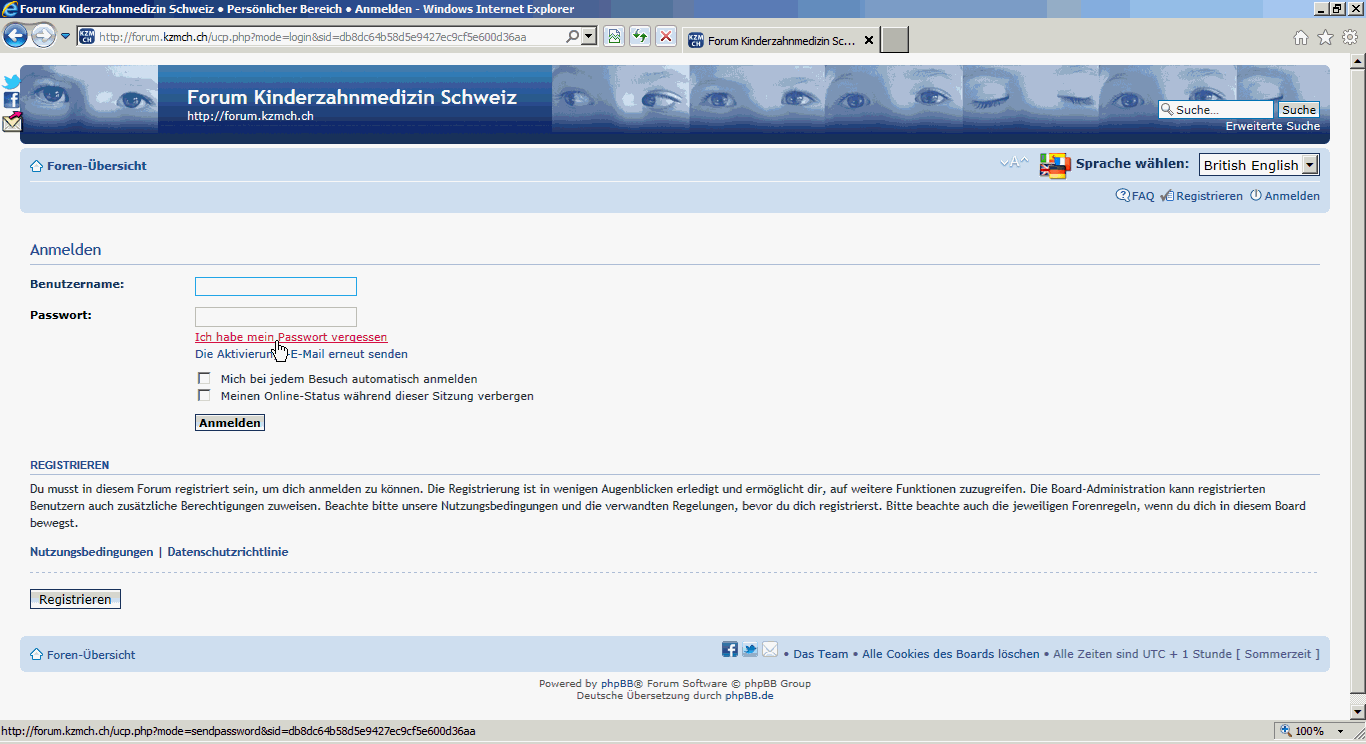Open the browser tools gear icon
The image size is (1366, 744).
[1349, 38]
